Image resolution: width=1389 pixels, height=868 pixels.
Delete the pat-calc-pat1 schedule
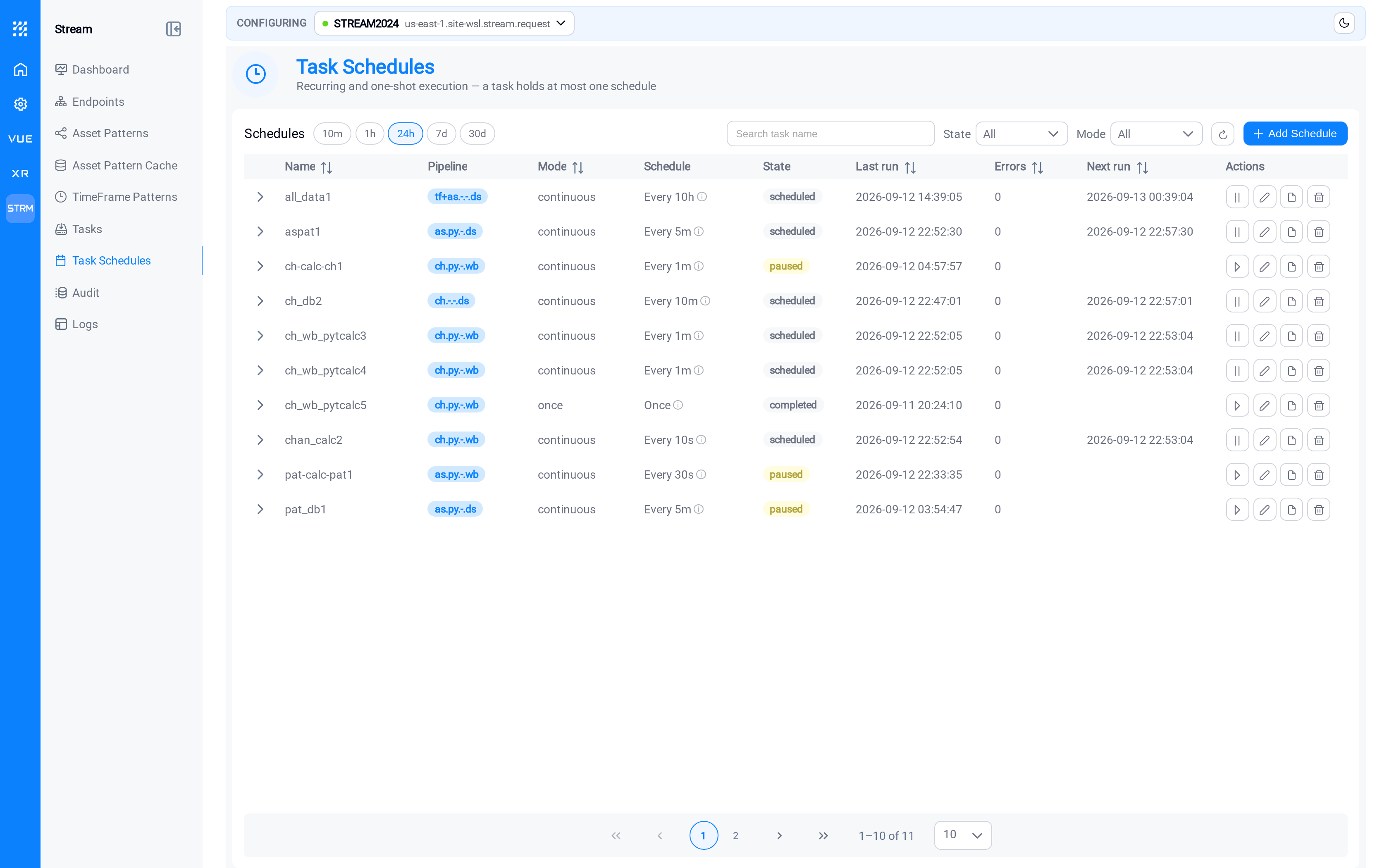pos(1318,475)
